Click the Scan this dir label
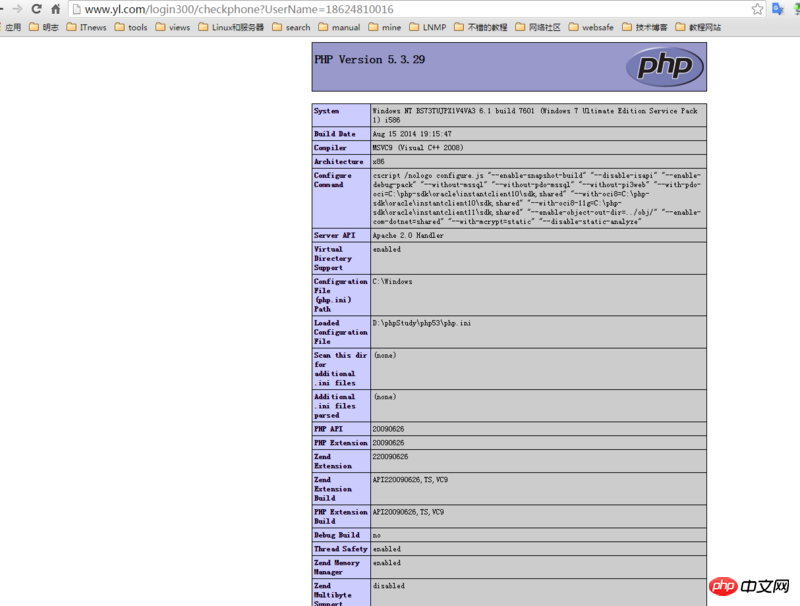The width and height of the screenshot is (800, 606). pos(340,369)
